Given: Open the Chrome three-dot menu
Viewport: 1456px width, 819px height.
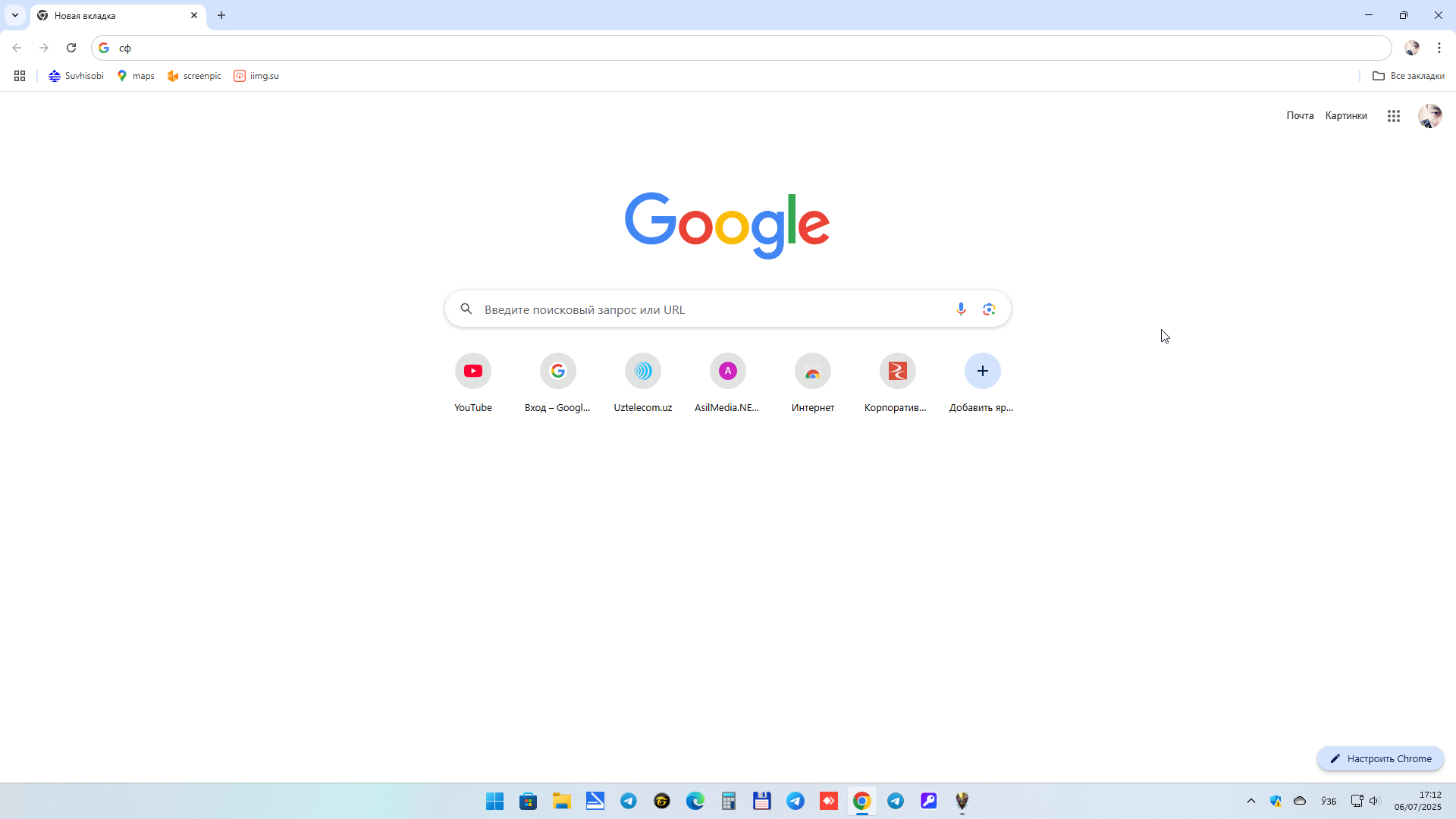Looking at the screenshot, I should pos(1439,48).
